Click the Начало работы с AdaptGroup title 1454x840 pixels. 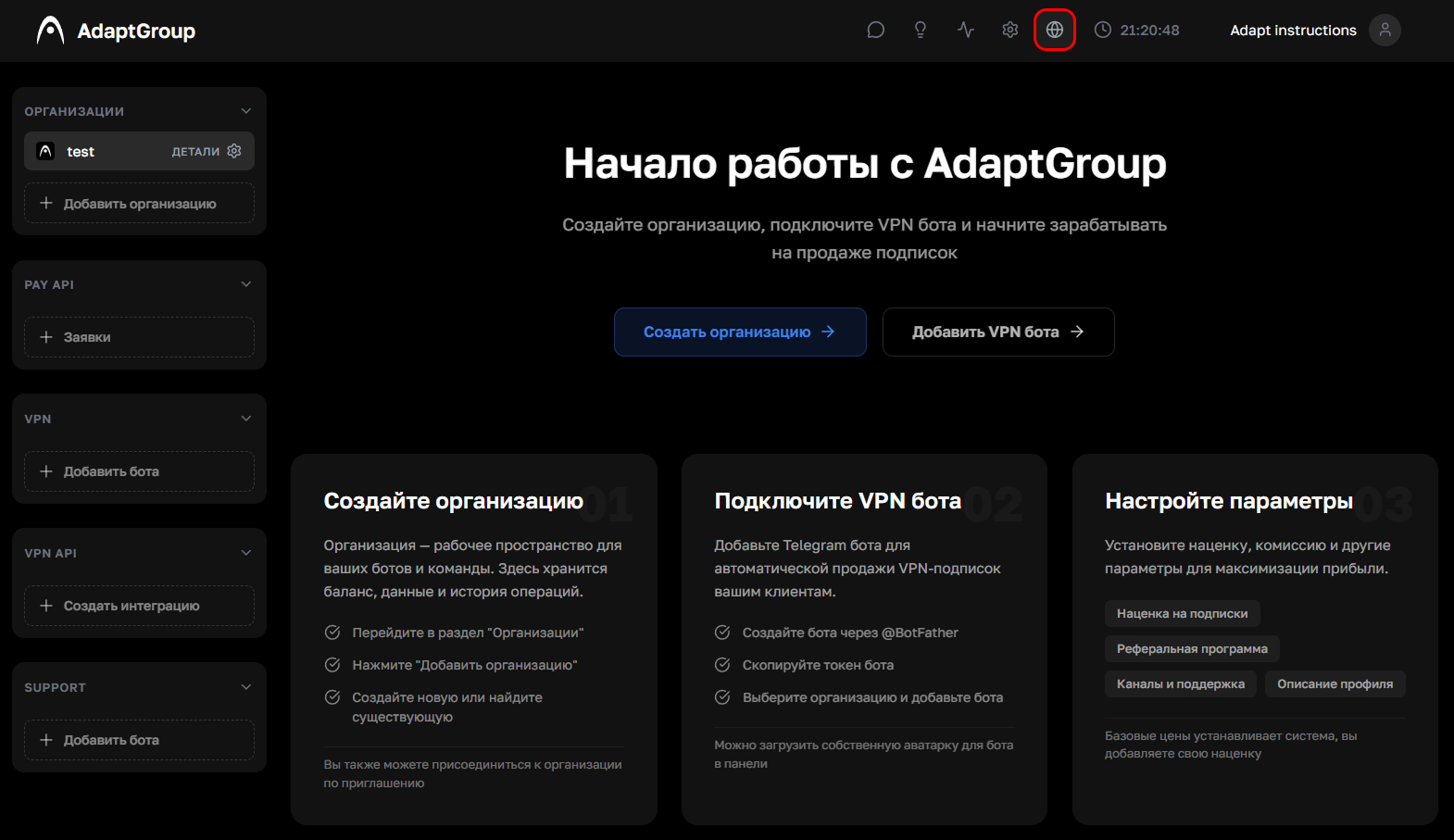pos(865,164)
